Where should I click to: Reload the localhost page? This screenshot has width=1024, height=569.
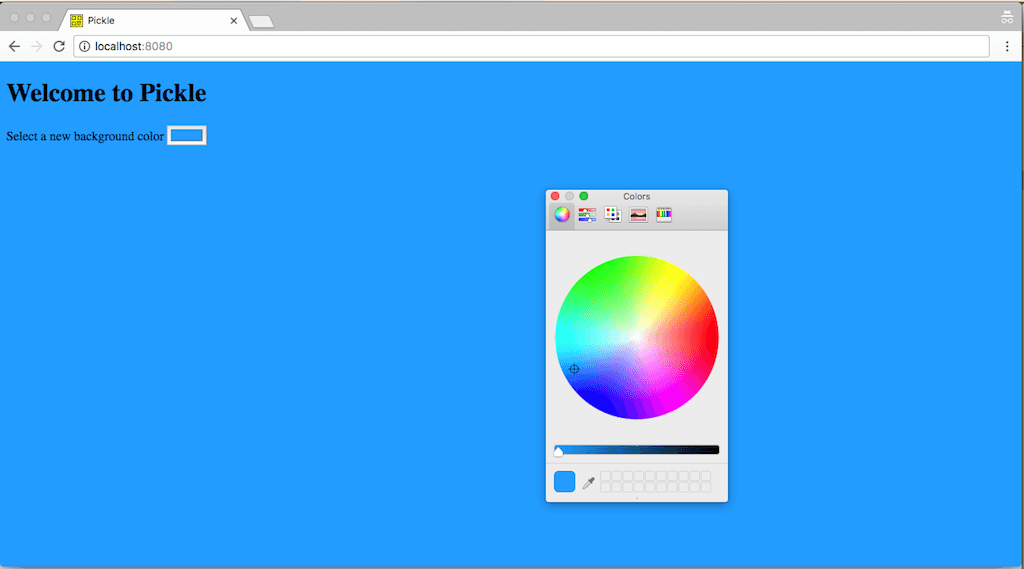[x=59, y=46]
